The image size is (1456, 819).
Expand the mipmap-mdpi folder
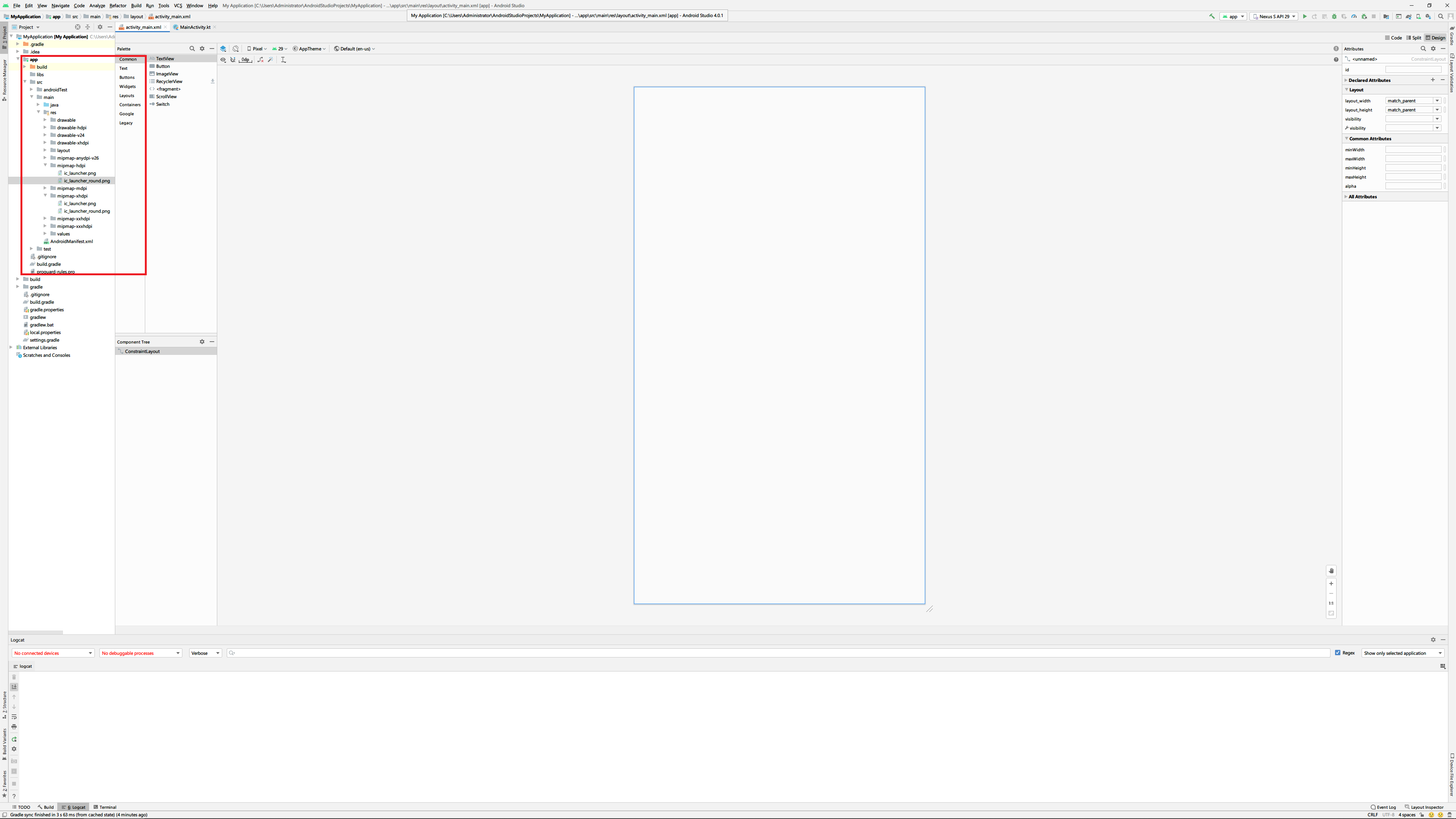[45, 188]
